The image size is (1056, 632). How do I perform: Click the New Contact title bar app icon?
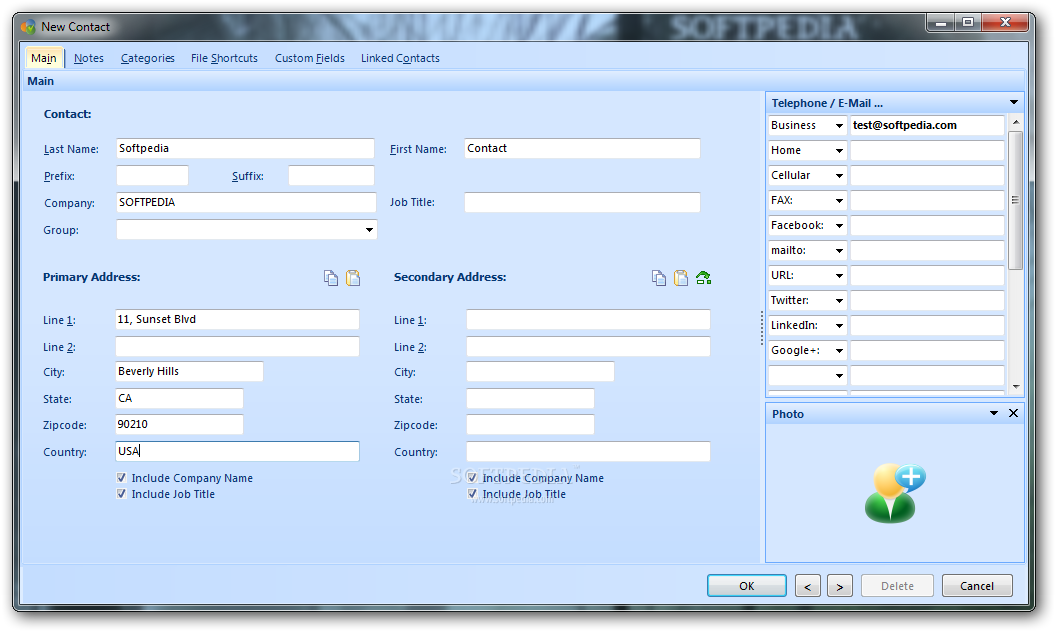pyautogui.click(x=28, y=27)
